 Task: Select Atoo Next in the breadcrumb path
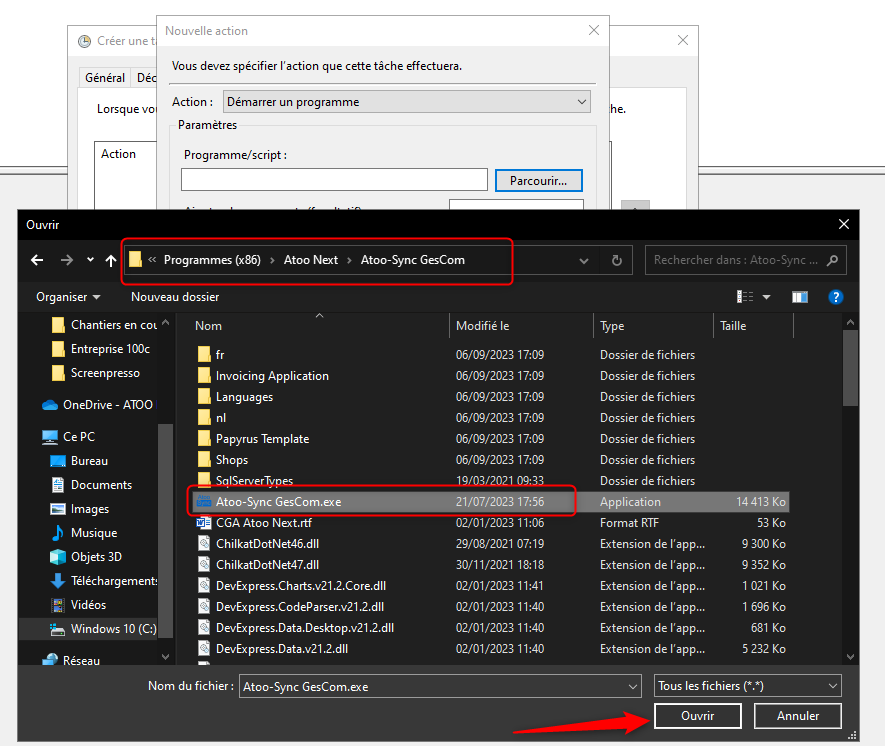coord(311,260)
